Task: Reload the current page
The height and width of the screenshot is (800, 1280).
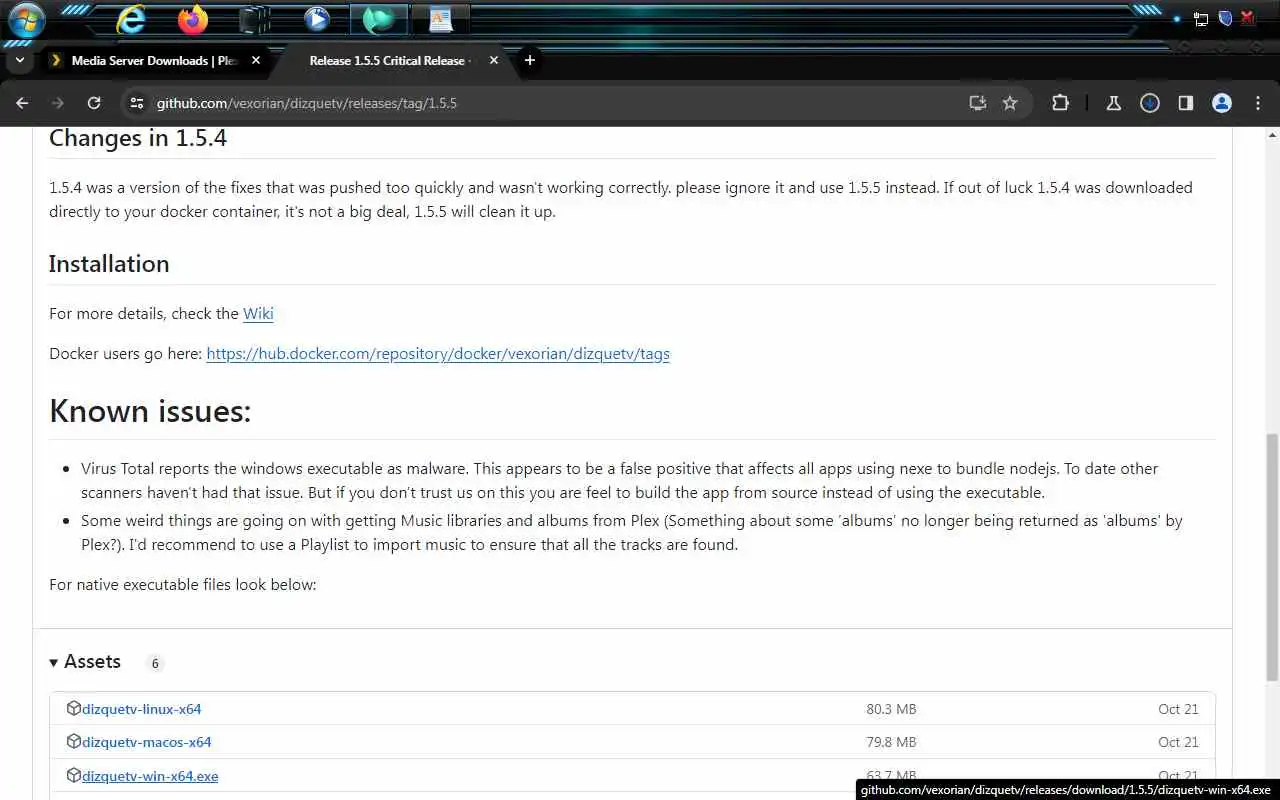Action: tap(94, 103)
